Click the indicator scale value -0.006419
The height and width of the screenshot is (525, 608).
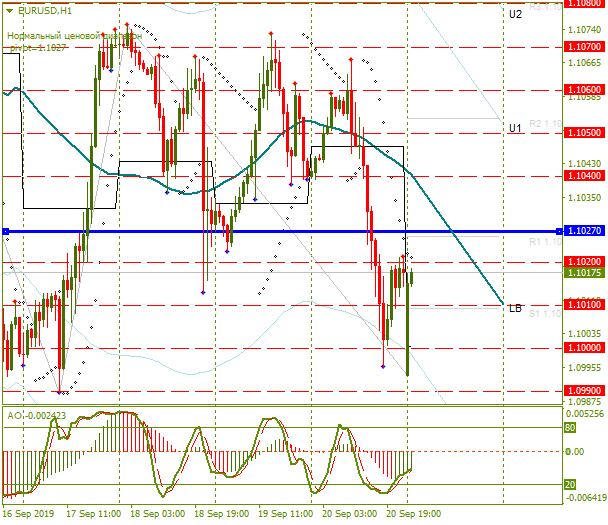click(x=586, y=497)
